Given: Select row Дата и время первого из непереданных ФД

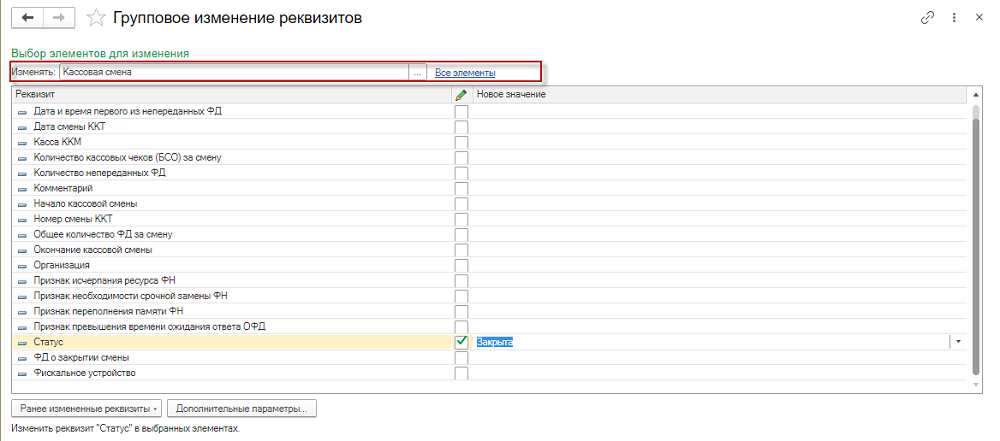Looking at the screenshot, I should 128,111.
